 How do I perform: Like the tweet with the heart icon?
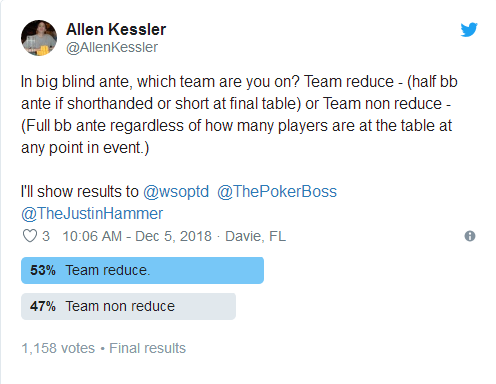point(30,236)
